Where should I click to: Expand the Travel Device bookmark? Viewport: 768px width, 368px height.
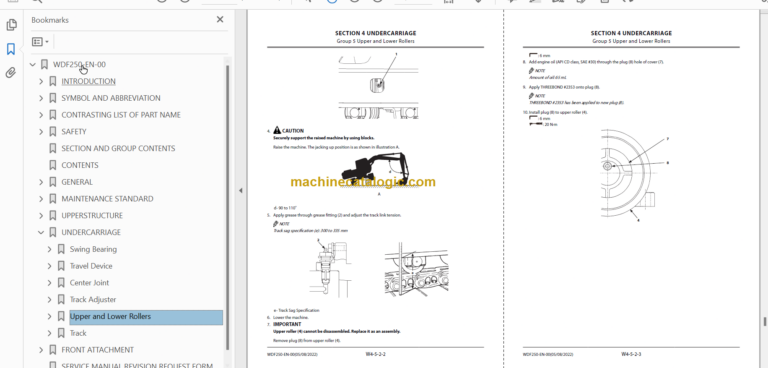click(49, 266)
